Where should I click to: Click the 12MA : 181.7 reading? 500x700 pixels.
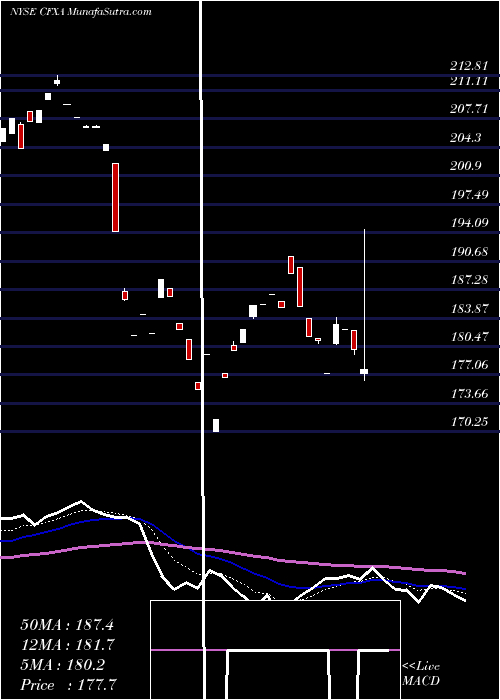67,645
